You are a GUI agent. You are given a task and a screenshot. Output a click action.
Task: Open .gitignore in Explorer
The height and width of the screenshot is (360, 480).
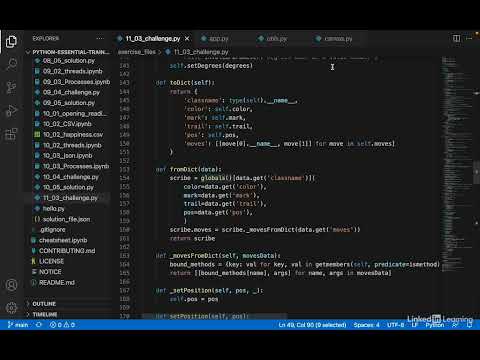coord(52,230)
